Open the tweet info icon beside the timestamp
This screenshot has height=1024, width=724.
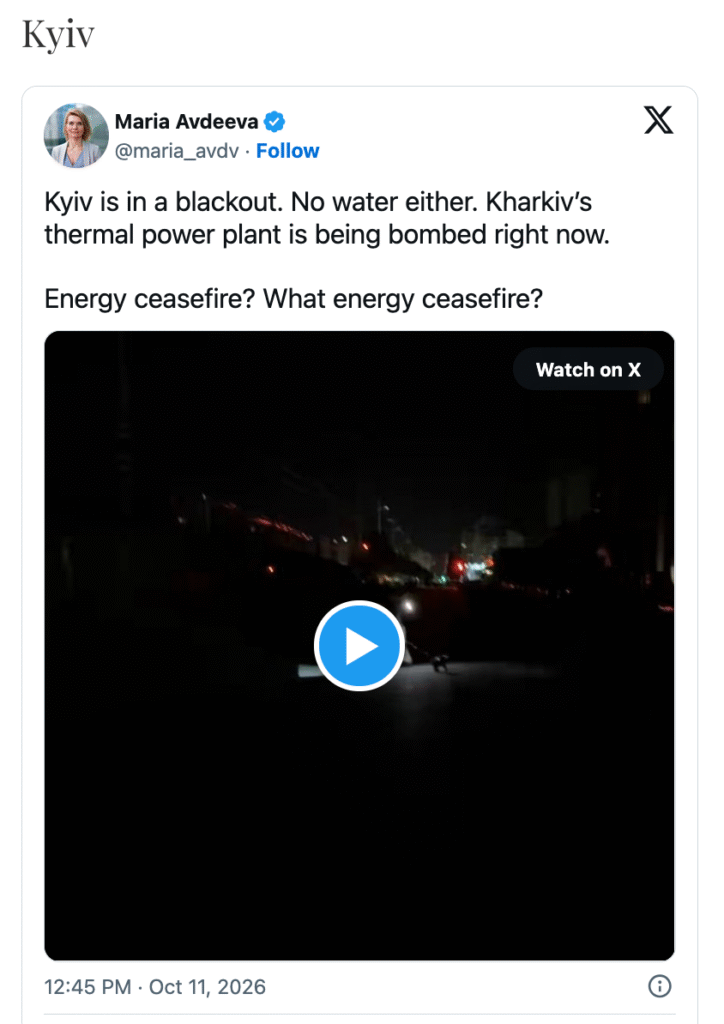tap(659, 986)
